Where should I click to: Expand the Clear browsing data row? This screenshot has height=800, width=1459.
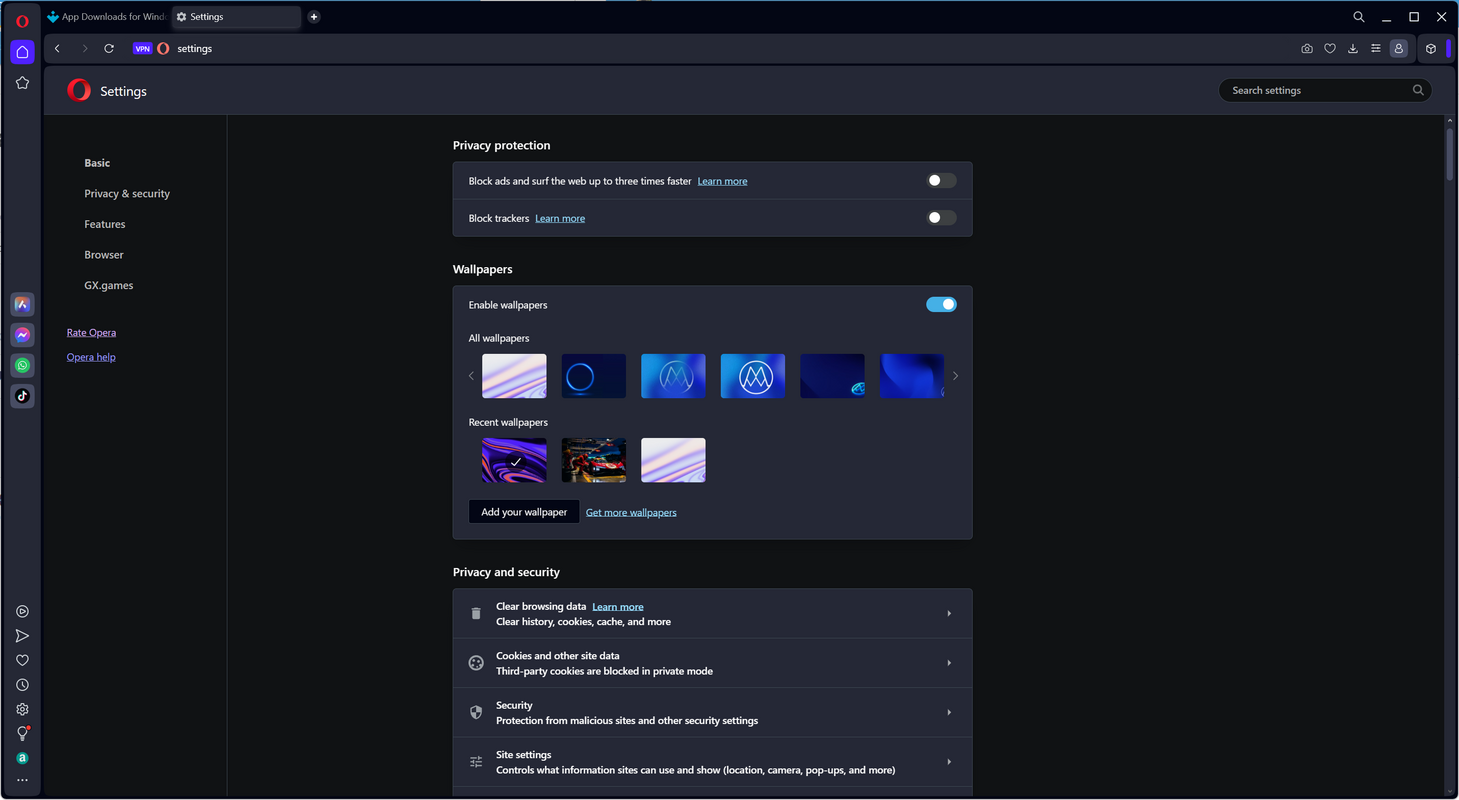click(x=712, y=614)
